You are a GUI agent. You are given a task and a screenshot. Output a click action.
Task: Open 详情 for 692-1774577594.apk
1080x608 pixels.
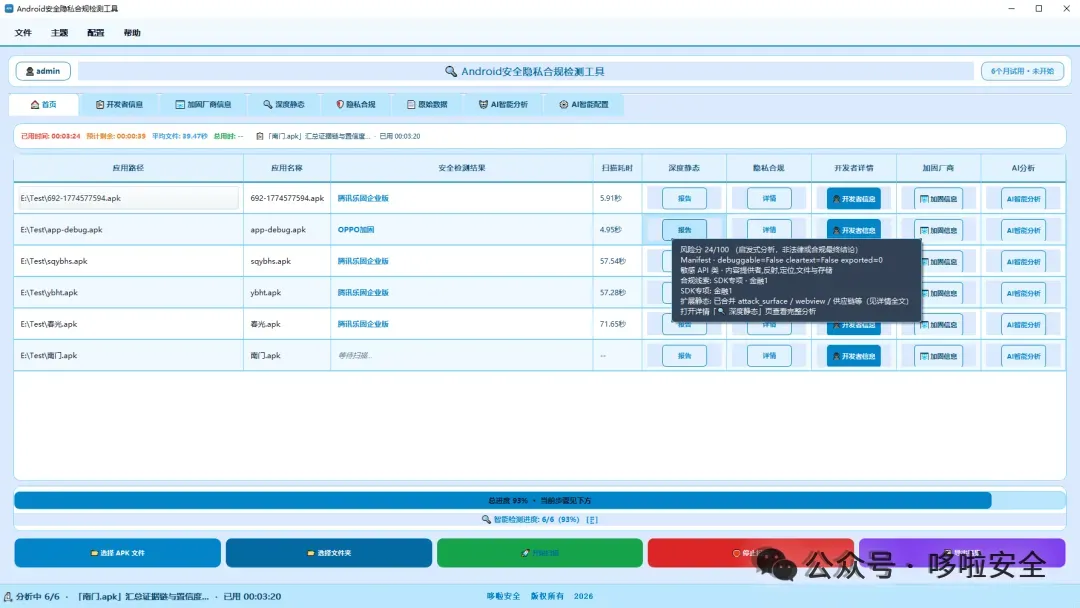click(x=769, y=198)
